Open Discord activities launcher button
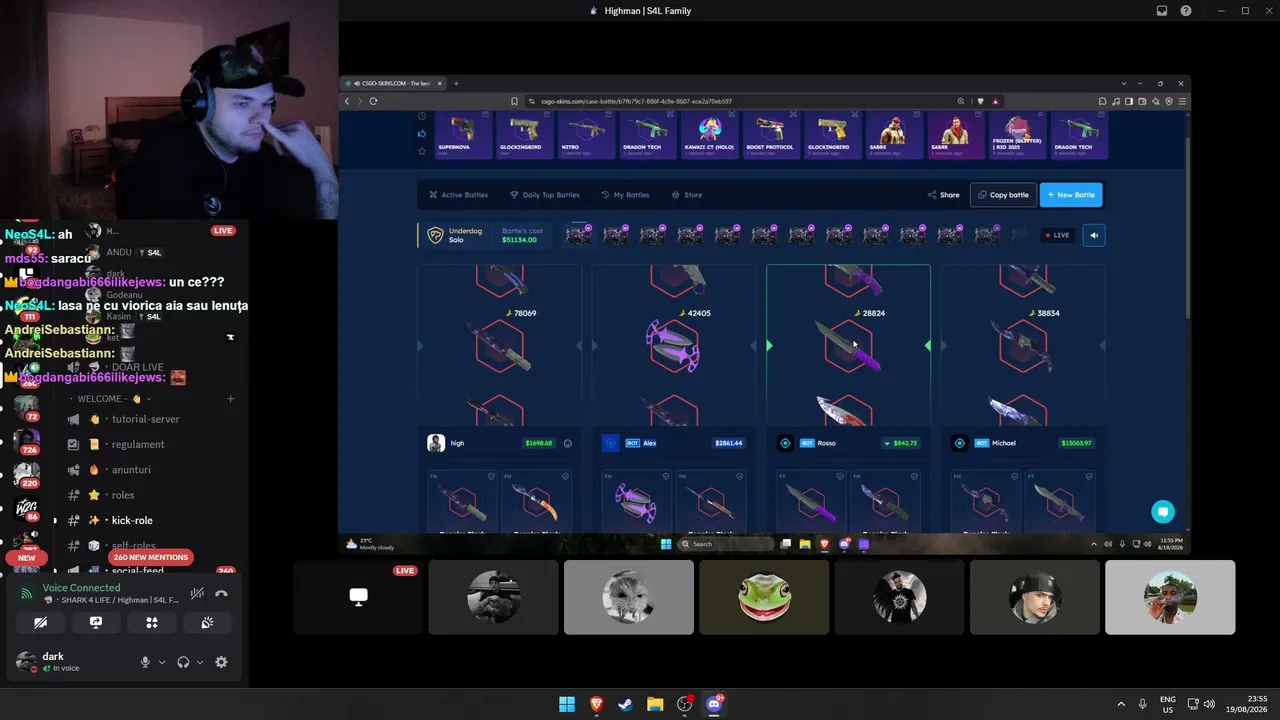This screenshot has height=720, width=1280. point(152,622)
